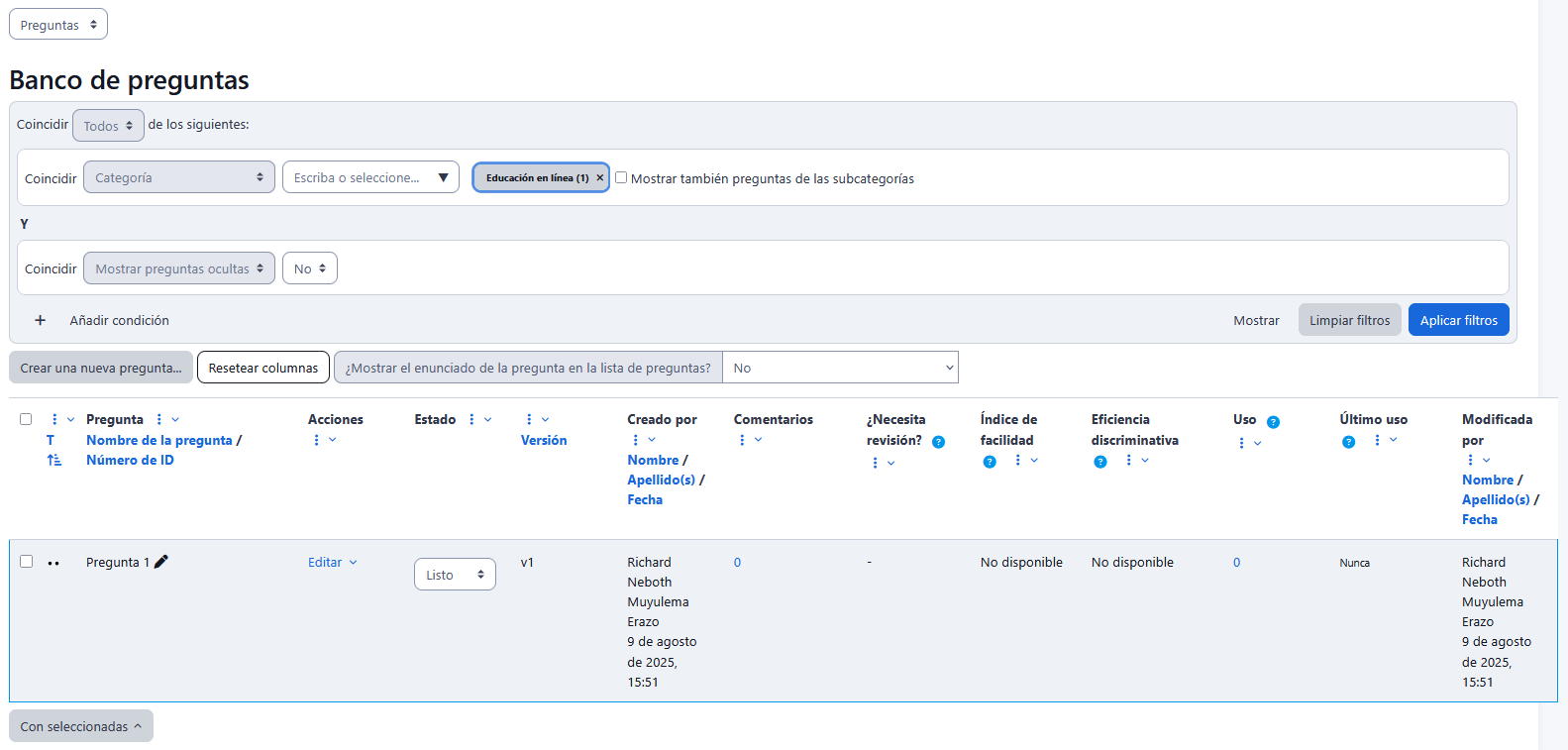Click Aplicar filtros button

tap(1458, 320)
